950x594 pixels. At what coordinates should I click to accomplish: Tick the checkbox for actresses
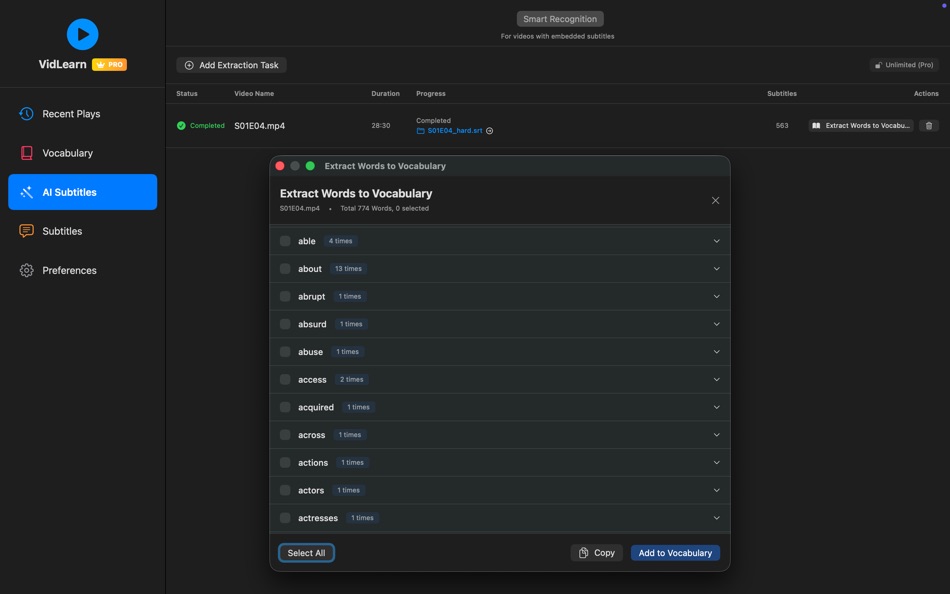(285, 518)
